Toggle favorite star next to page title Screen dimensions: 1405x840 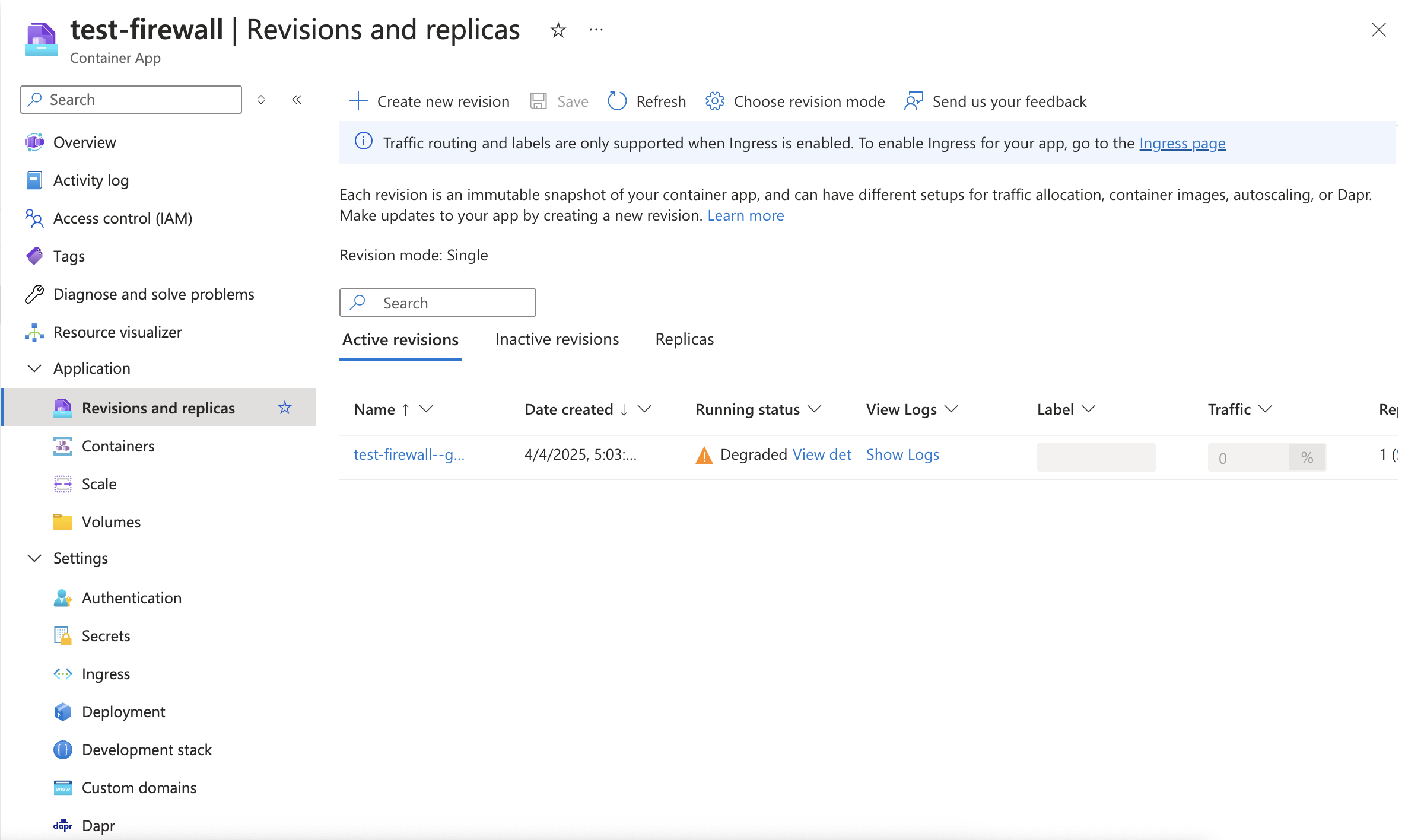pos(558,30)
